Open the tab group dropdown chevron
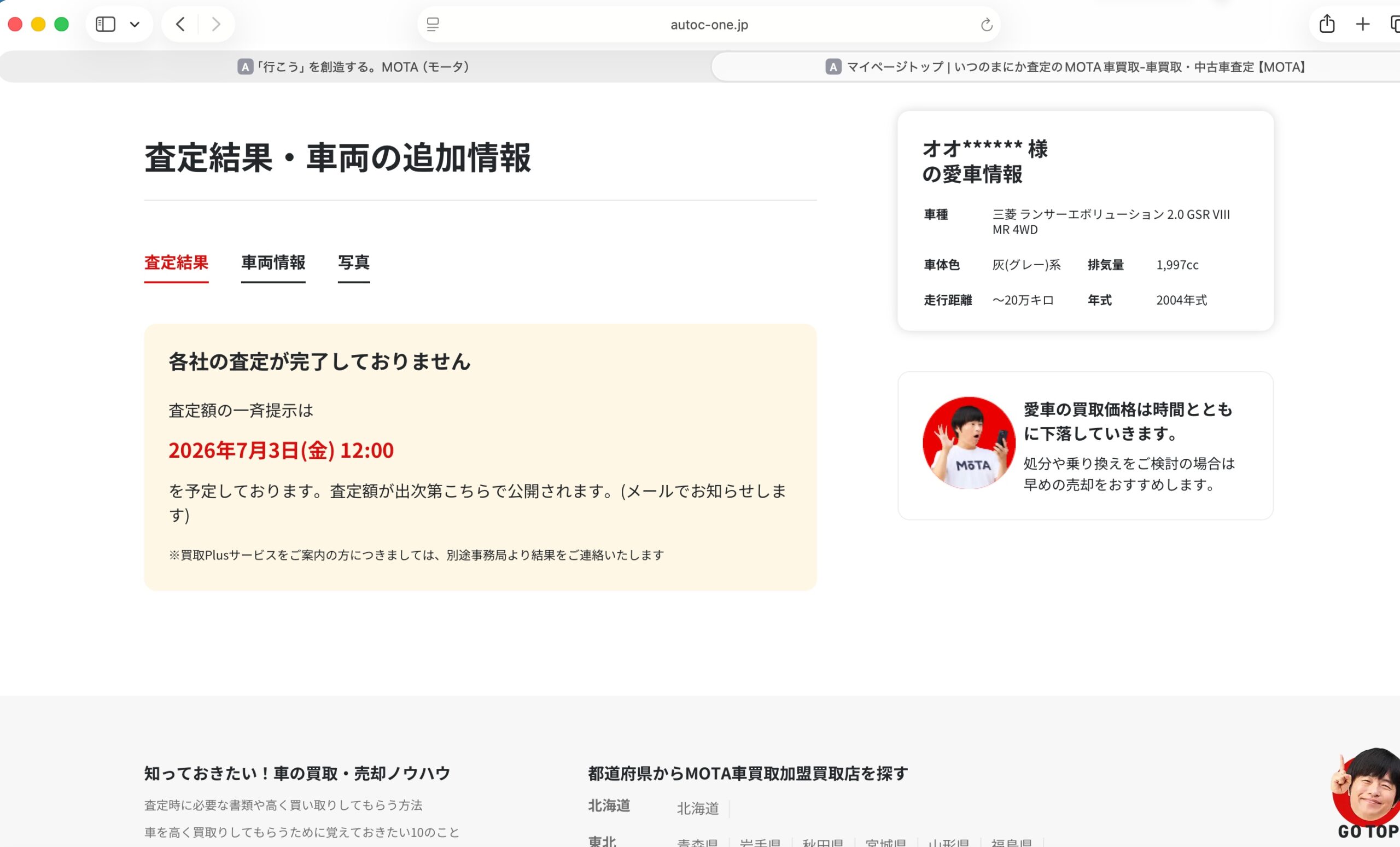1400x847 pixels. [135, 25]
